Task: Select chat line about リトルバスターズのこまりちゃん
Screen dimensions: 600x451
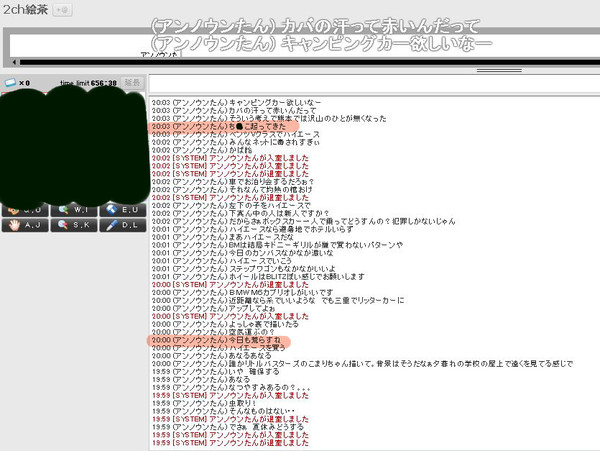Action: pos(362,364)
